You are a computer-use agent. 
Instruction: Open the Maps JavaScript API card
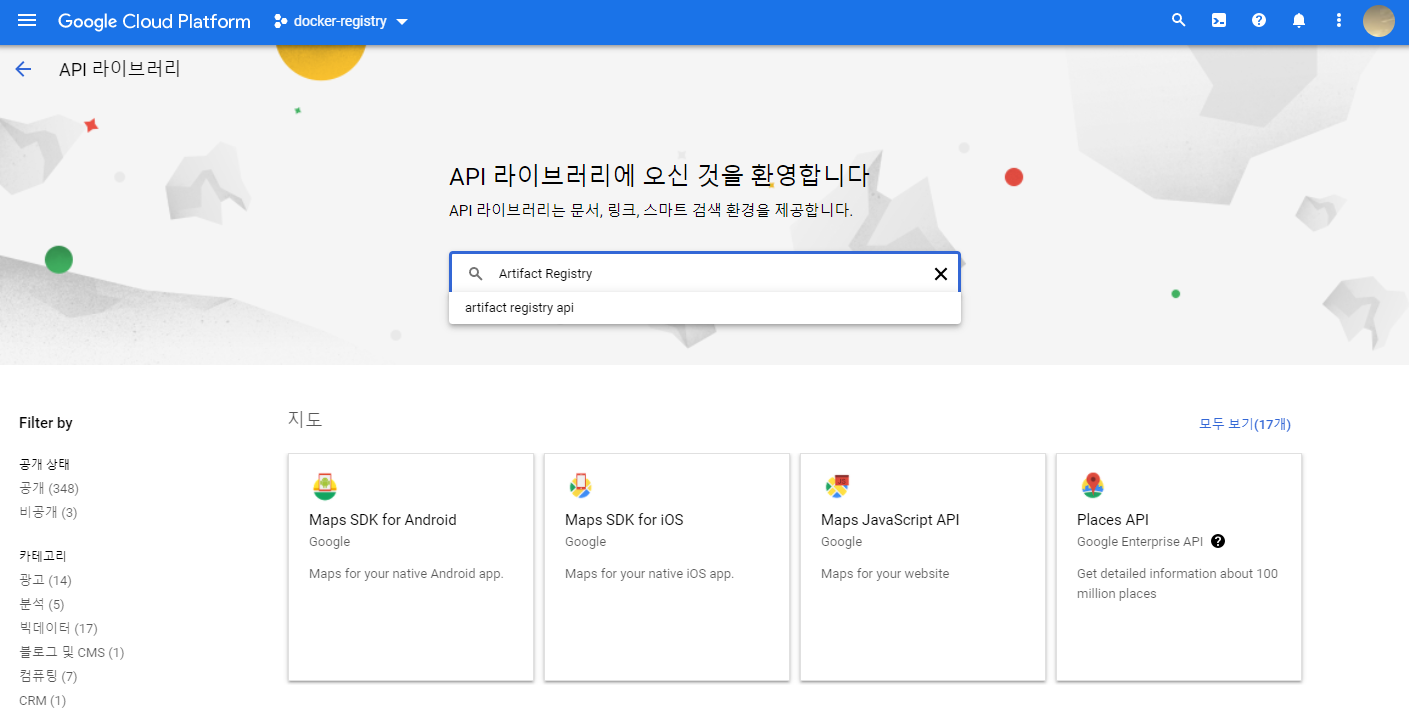pos(923,567)
